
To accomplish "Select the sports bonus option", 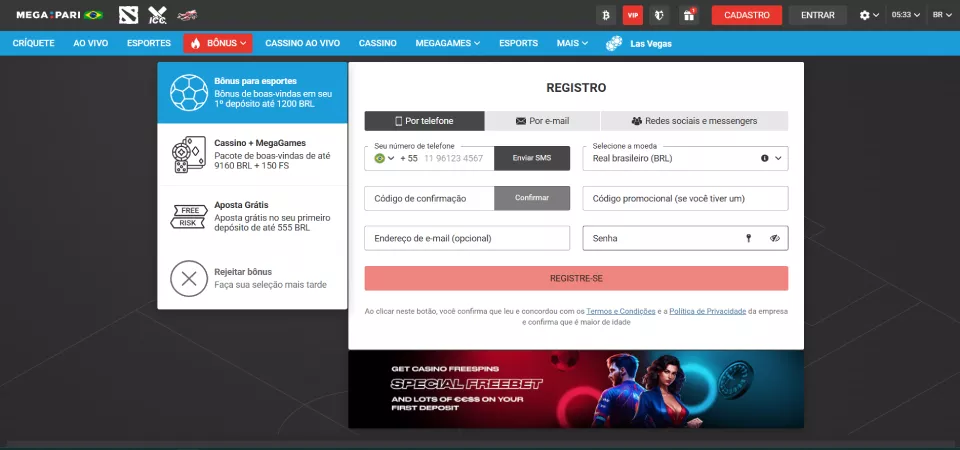I will (253, 93).
